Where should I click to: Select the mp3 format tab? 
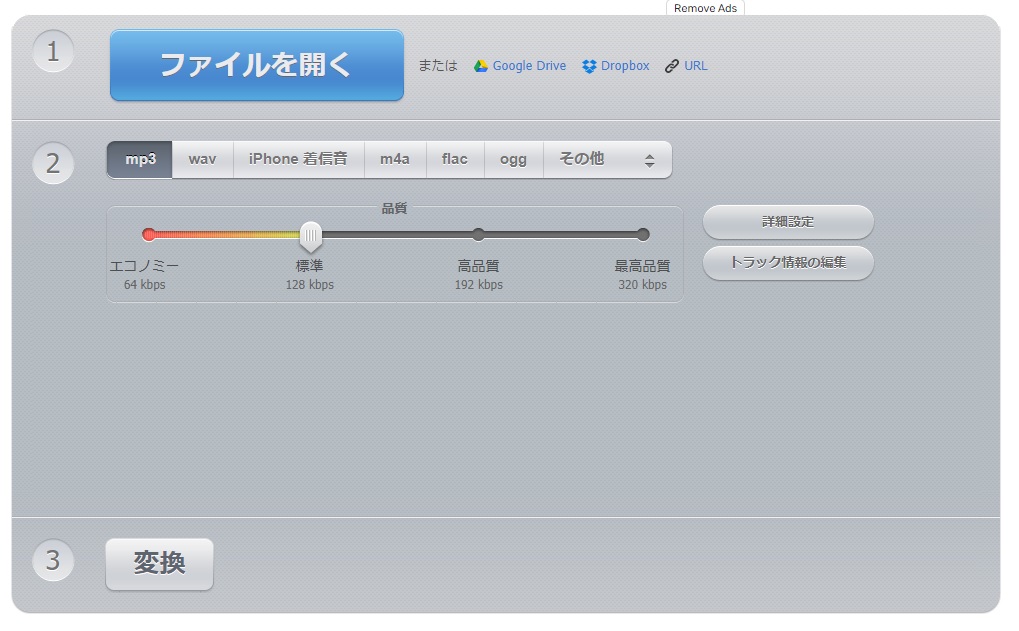(140, 159)
